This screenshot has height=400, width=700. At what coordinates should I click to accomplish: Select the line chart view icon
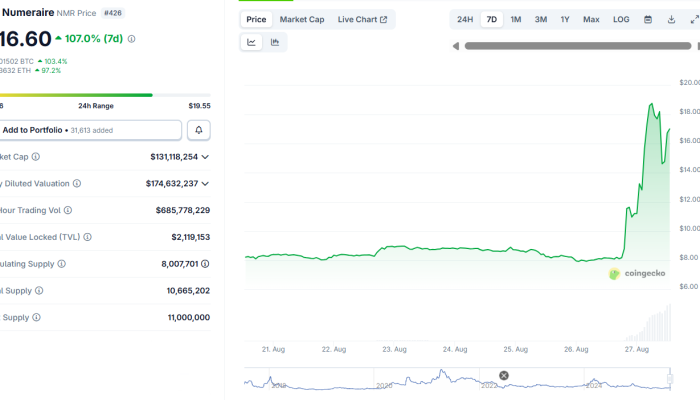pyautogui.click(x=251, y=42)
